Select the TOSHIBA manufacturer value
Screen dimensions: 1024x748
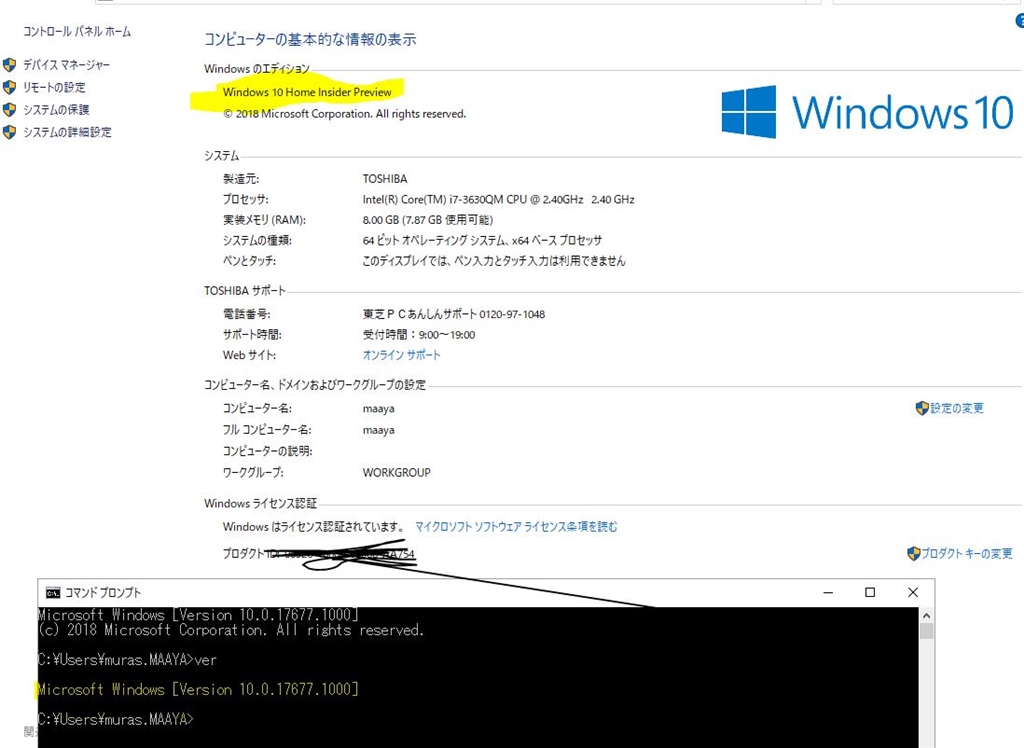(x=385, y=179)
